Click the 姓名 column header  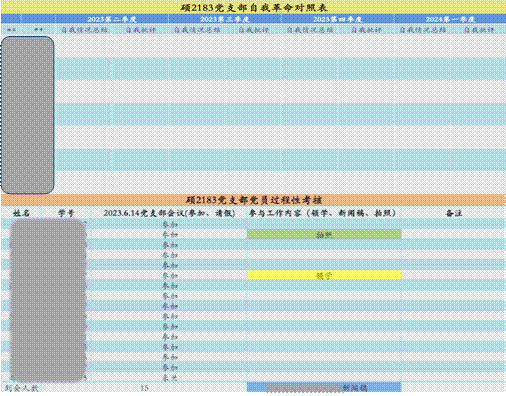(x=21, y=213)
